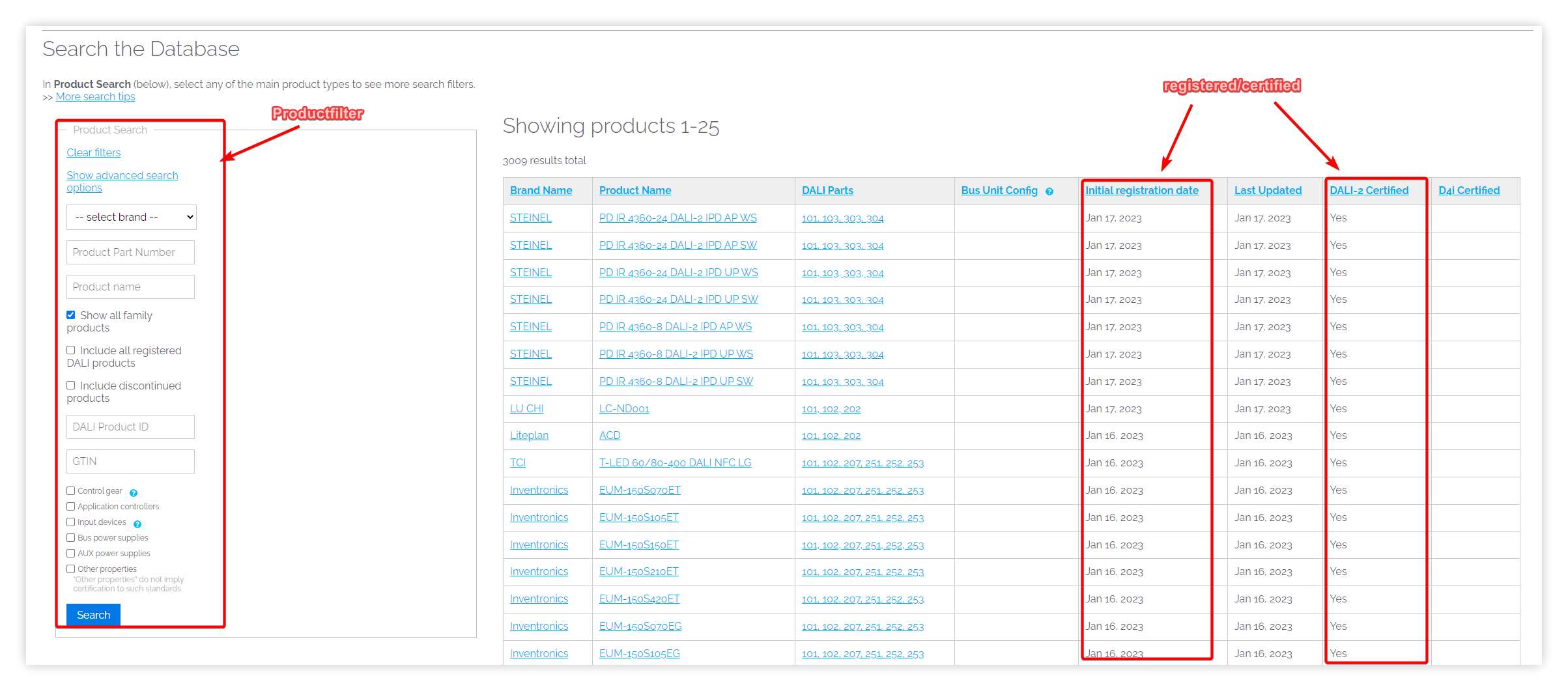
Task: Open product EUM-150S105EG
Action: [640, 653]
